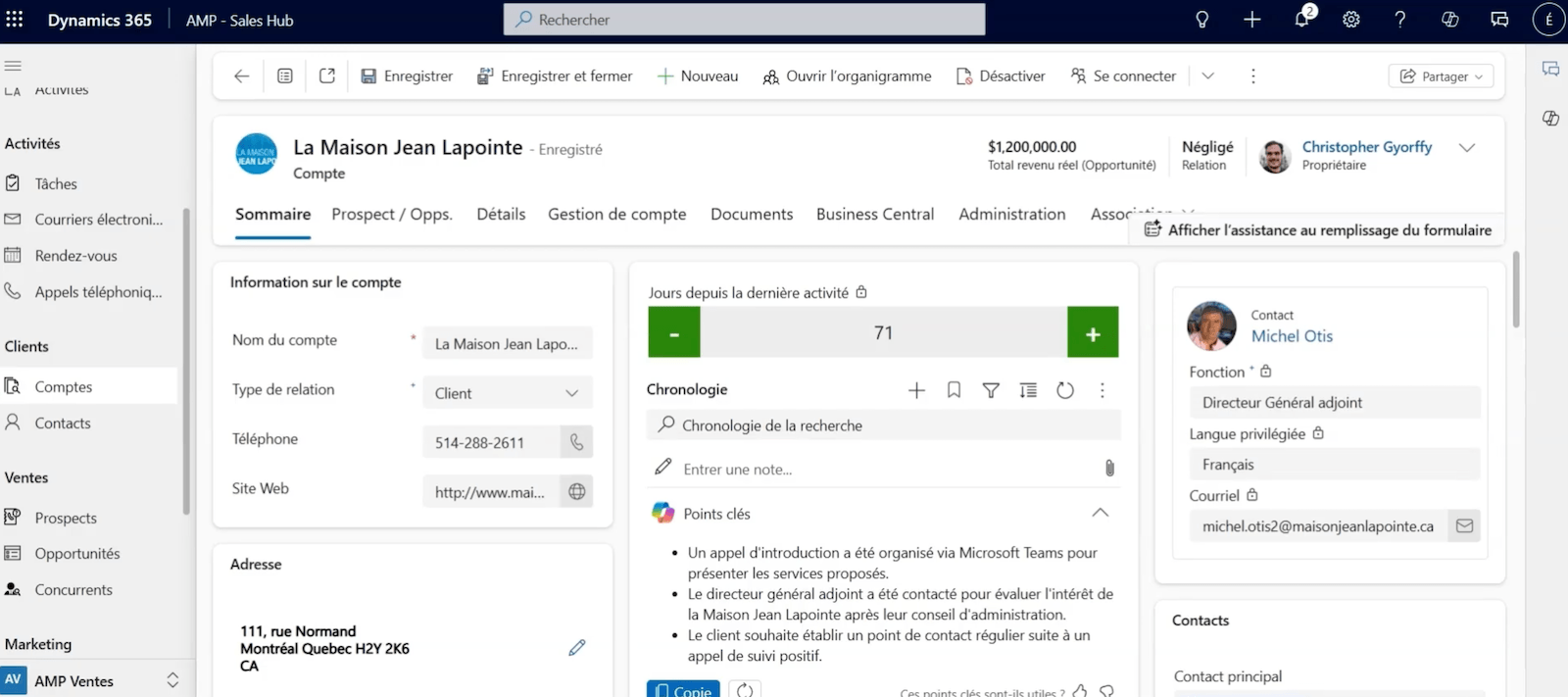Refresh the Chronologie timeline

click(1065, 390)
